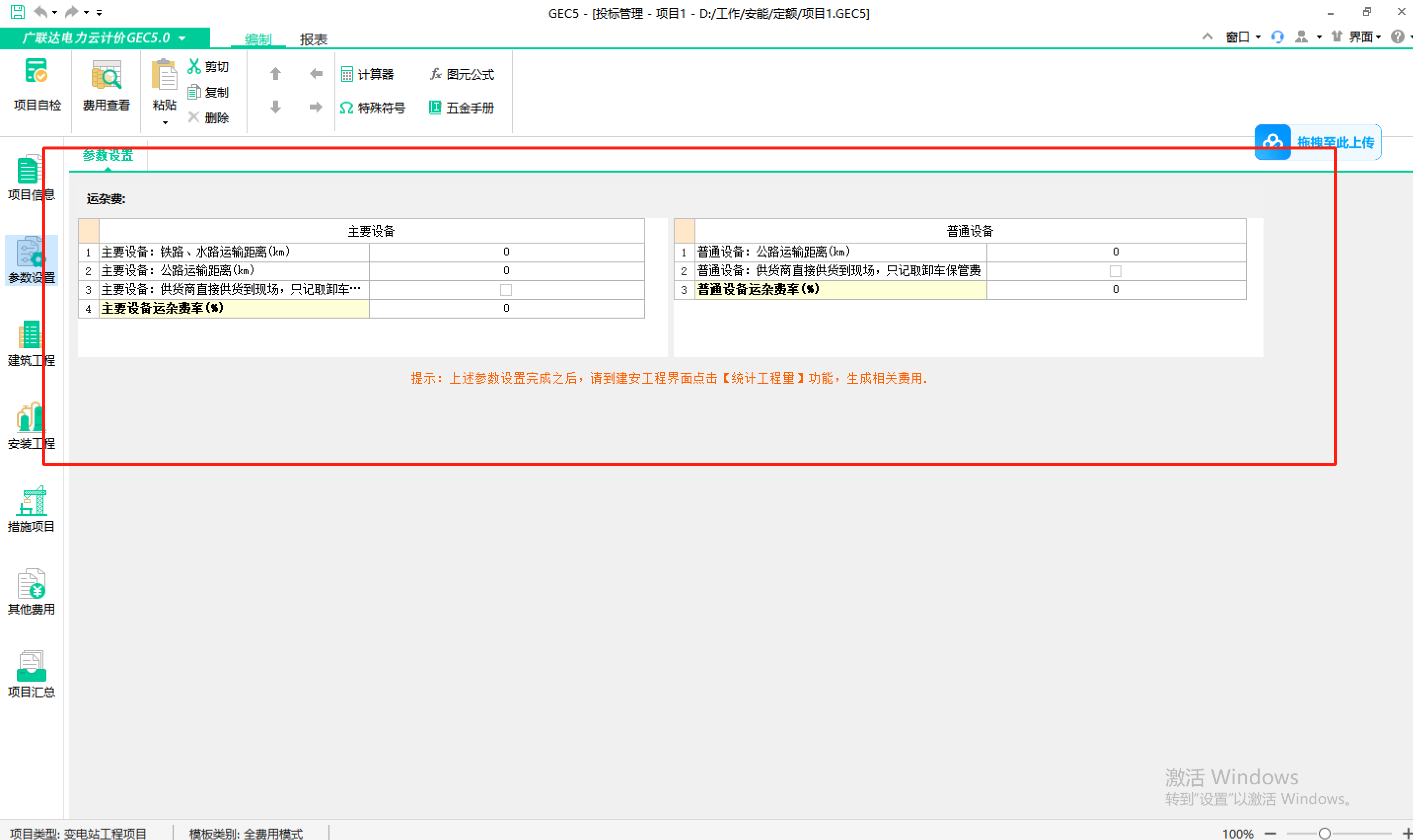
Task: Open 费用查看 cost viewer
Action: tap(107, 85)
